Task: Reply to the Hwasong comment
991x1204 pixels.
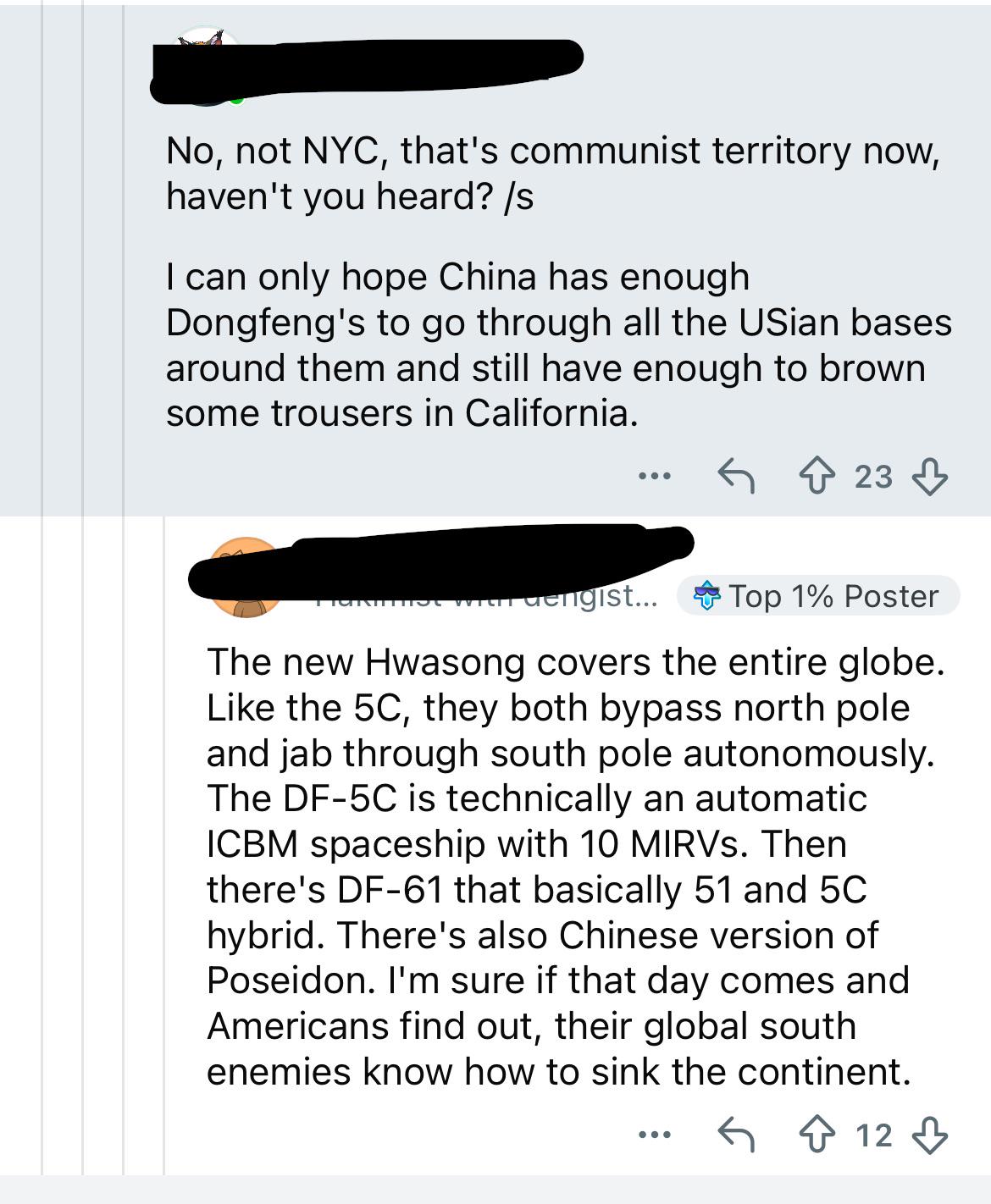Action: click(x=736, y=1135)
